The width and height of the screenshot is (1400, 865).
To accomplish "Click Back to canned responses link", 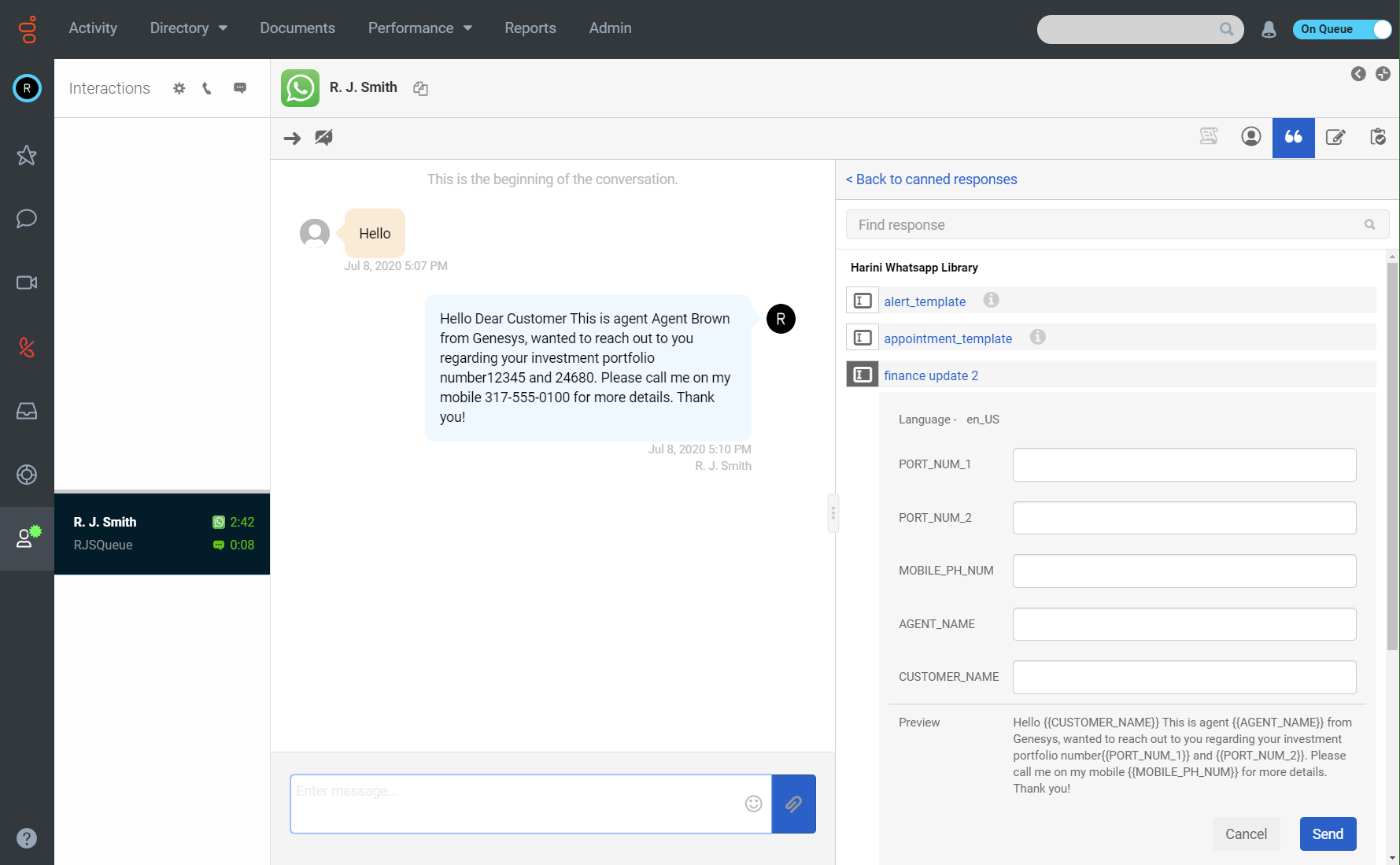I will pyautogui.click(x=931, y=179).
